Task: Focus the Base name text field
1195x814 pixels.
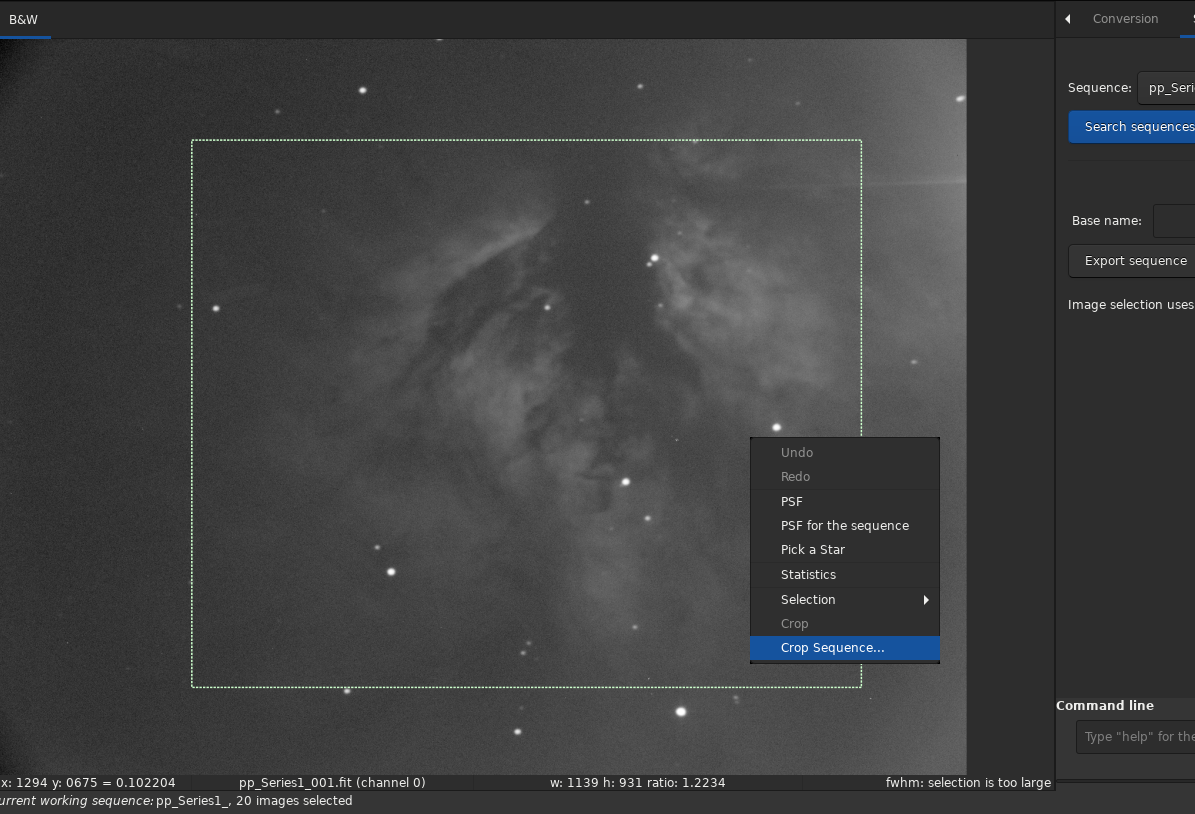Action: pos(1174,221)
